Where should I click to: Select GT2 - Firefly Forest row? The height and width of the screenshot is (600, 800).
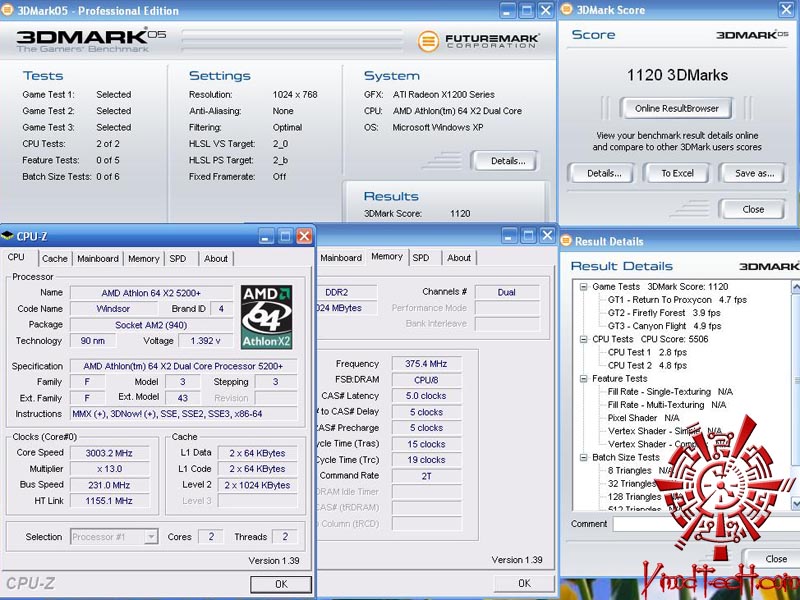coord(664,313)
